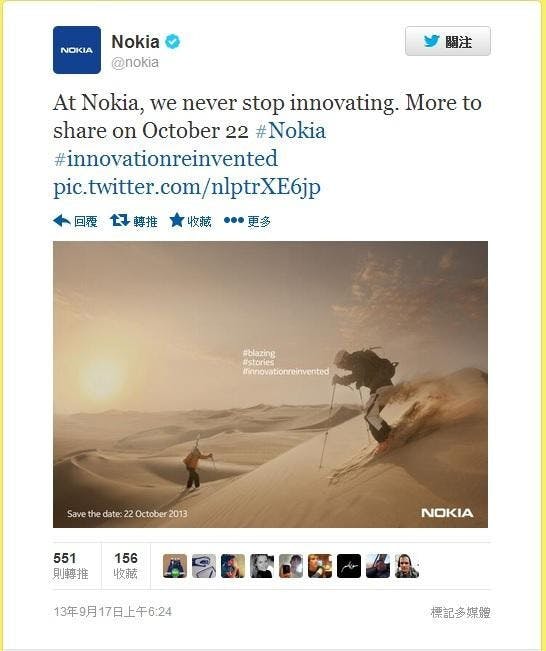Open the @nokia handle profile
This screenshot has width=546, height=651.
pos(135,62)
